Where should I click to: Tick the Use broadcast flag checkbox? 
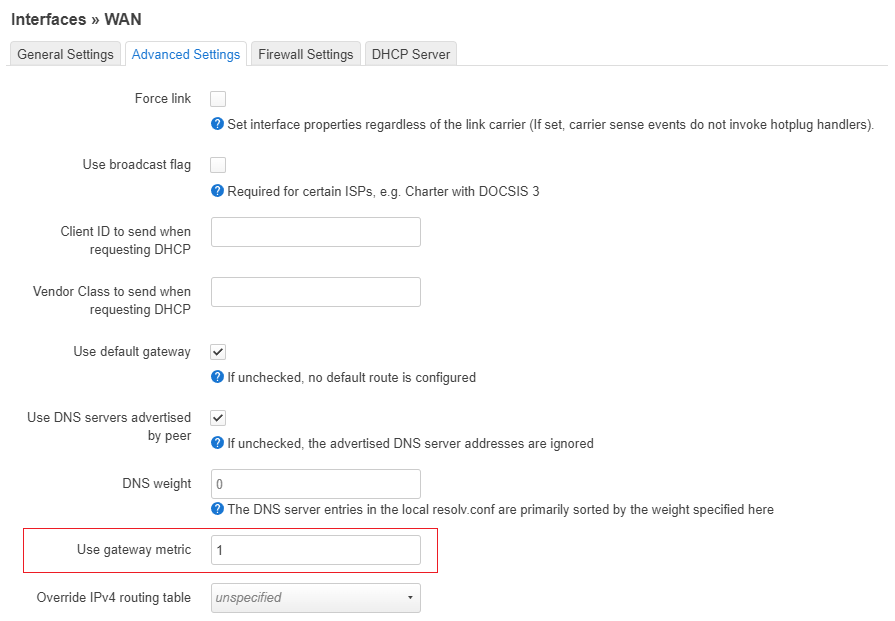pos(218,165)
